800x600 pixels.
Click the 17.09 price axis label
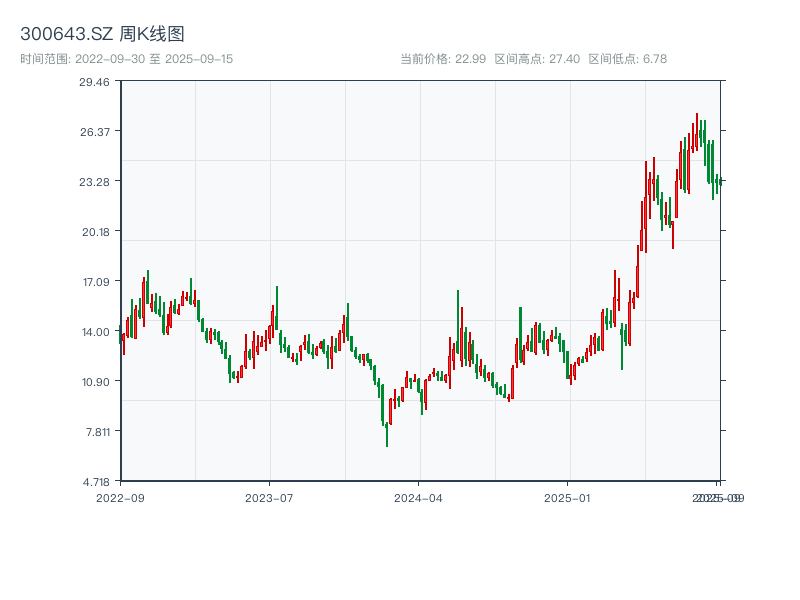tap(94, 282)
